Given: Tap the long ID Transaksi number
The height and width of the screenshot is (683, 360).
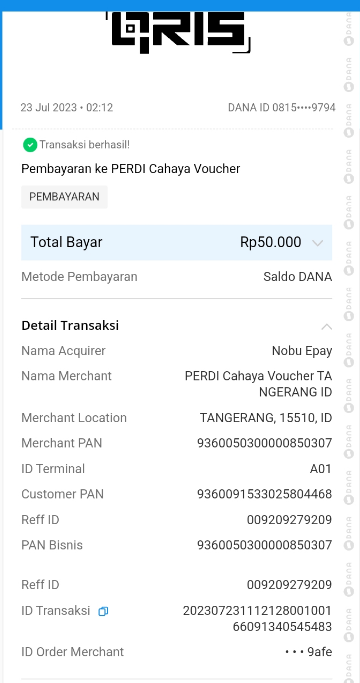Looking at the screenshot, I should coord(257,619).
